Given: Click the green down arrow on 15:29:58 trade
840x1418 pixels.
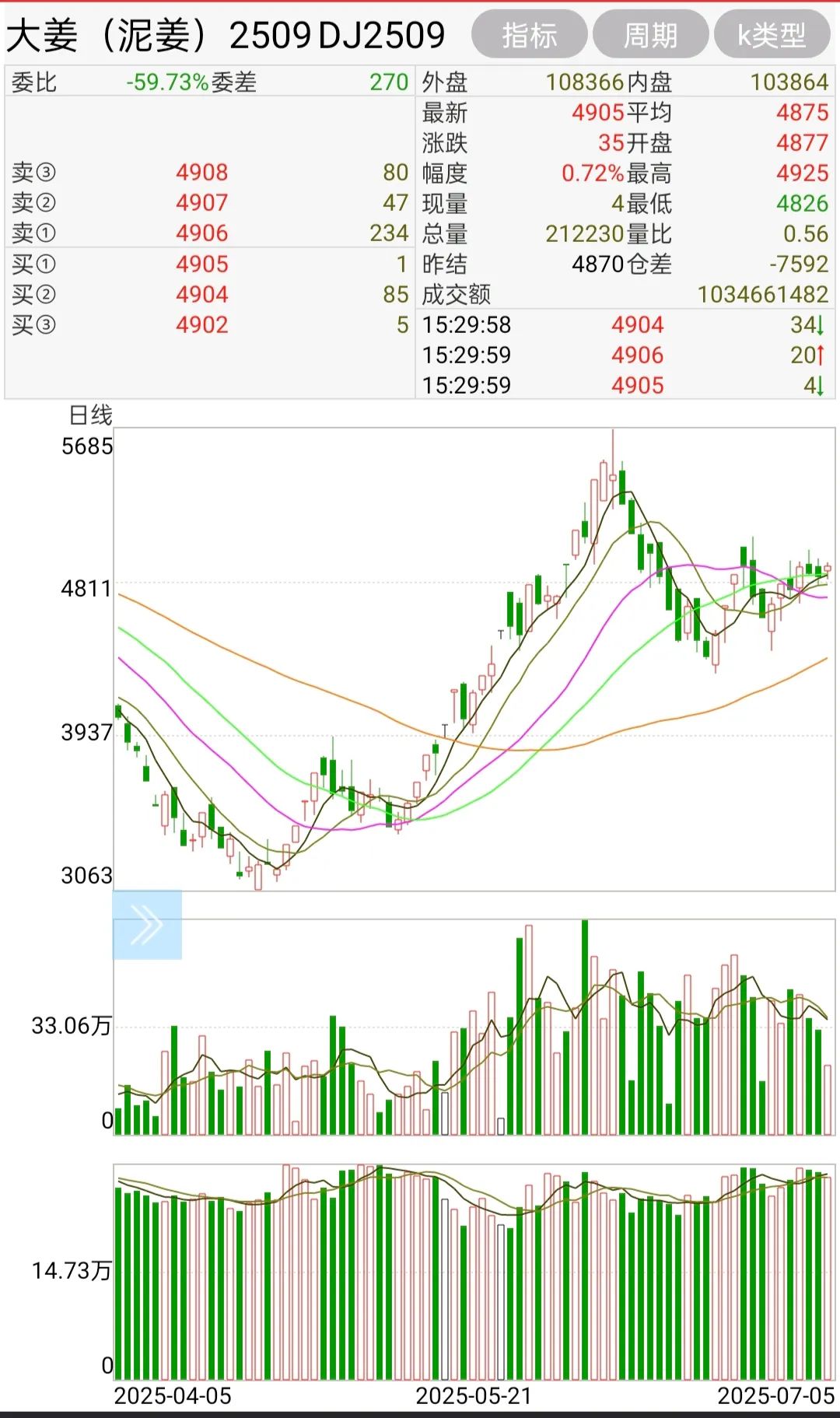Looking at the screenshot, I should [x=818, y=325].
